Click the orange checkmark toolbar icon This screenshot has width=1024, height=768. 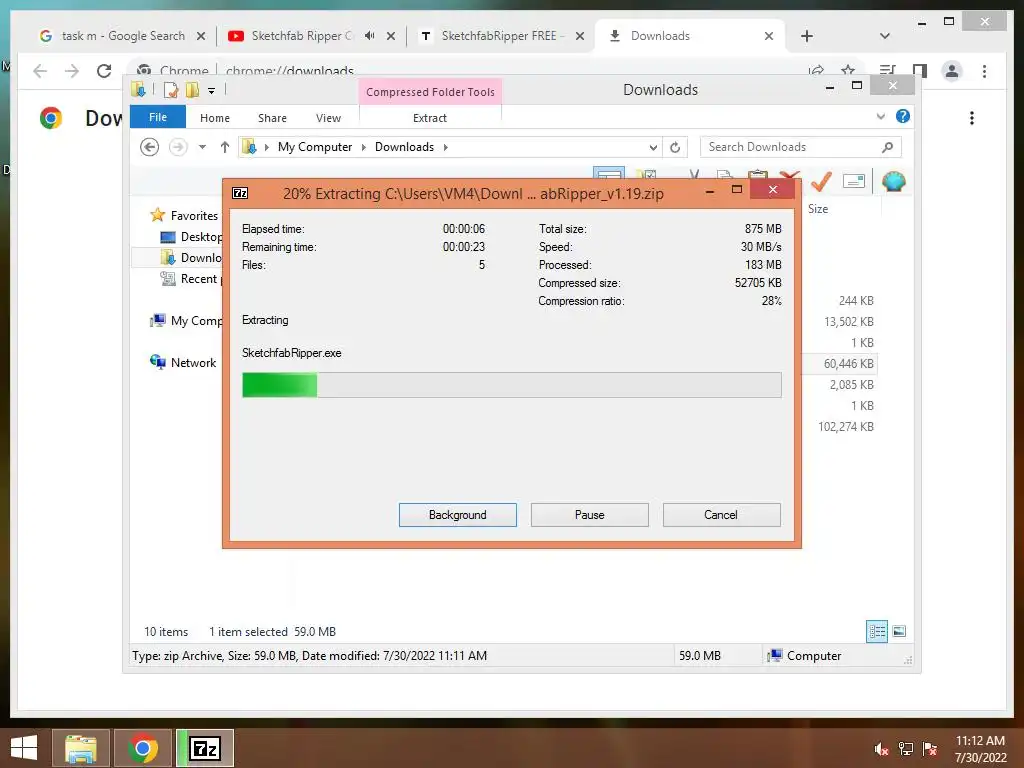coord(821,181)
